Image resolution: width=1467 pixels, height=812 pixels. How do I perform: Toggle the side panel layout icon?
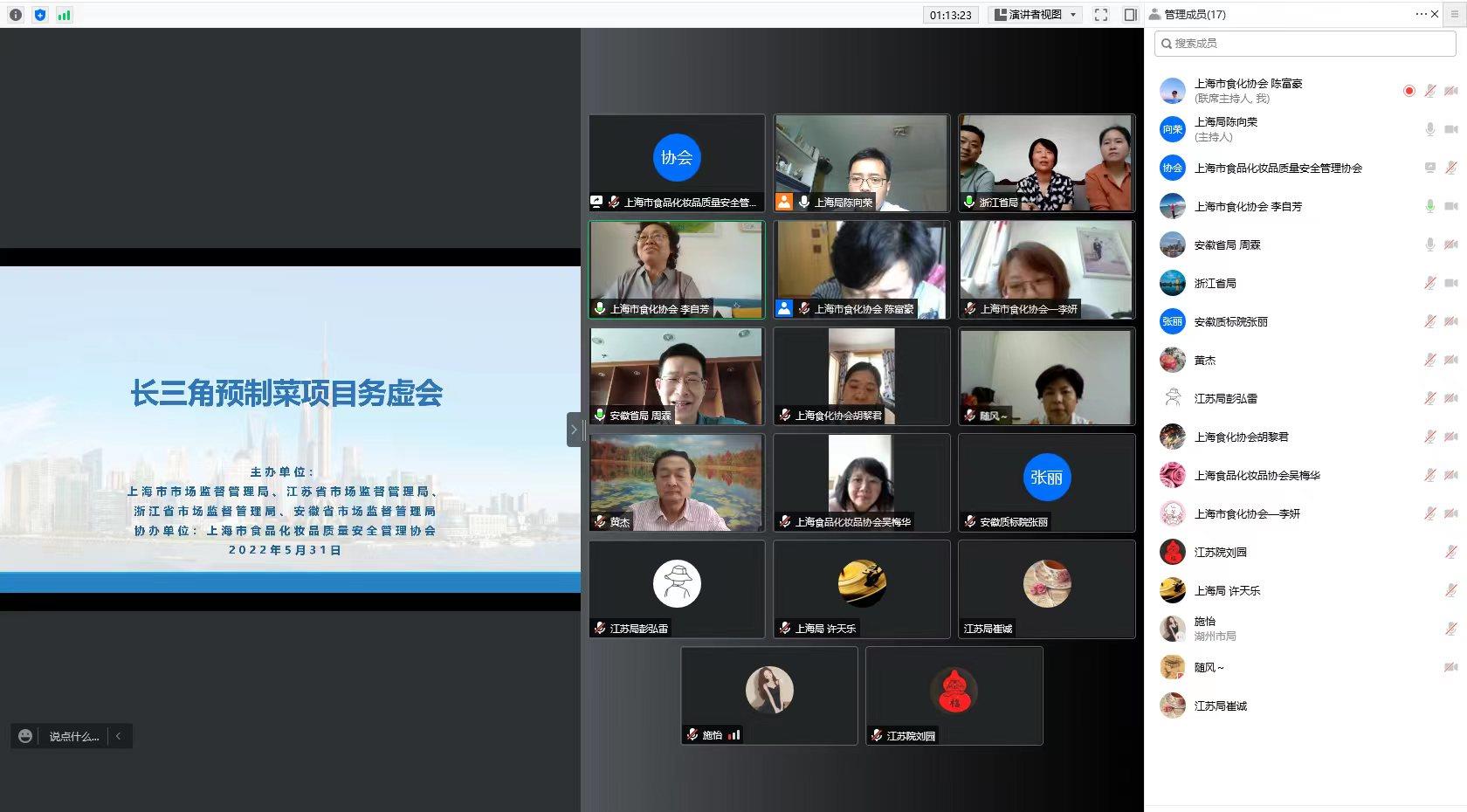pos(1131,15)
